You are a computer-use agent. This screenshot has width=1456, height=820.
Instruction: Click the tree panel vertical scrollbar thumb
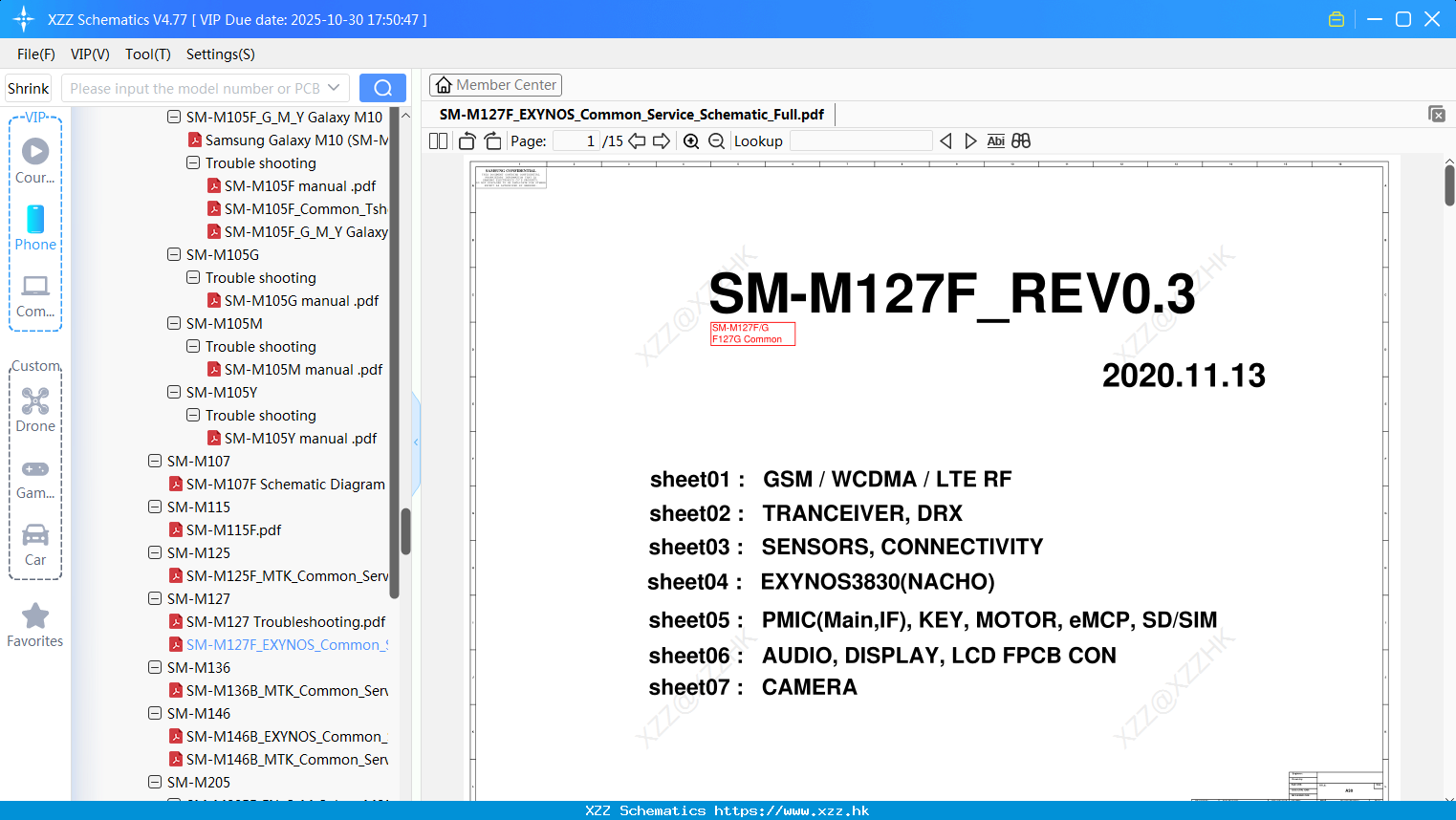pos(405,531)
